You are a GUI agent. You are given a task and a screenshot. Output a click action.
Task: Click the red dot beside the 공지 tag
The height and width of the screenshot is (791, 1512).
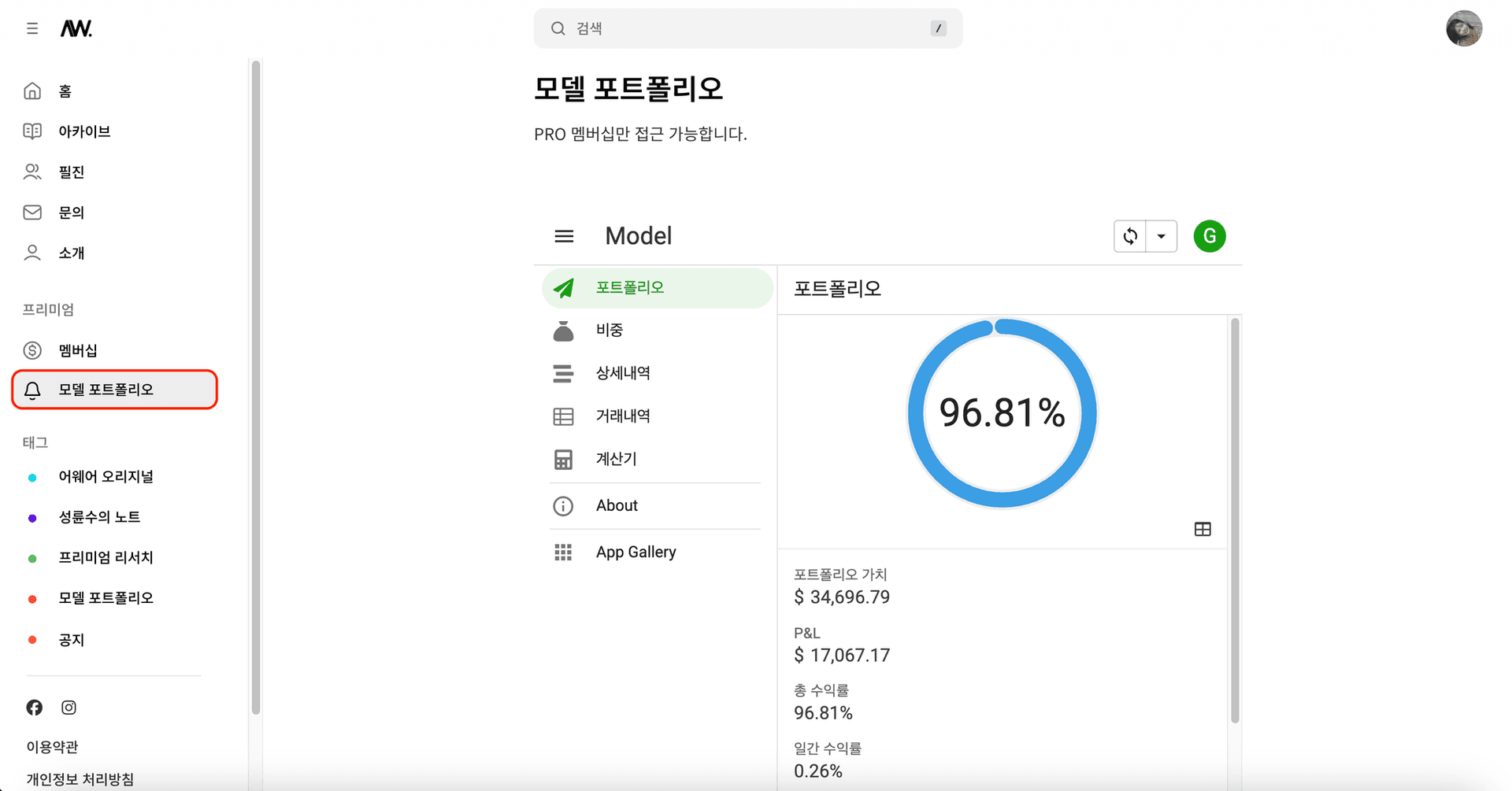point(32,639)
